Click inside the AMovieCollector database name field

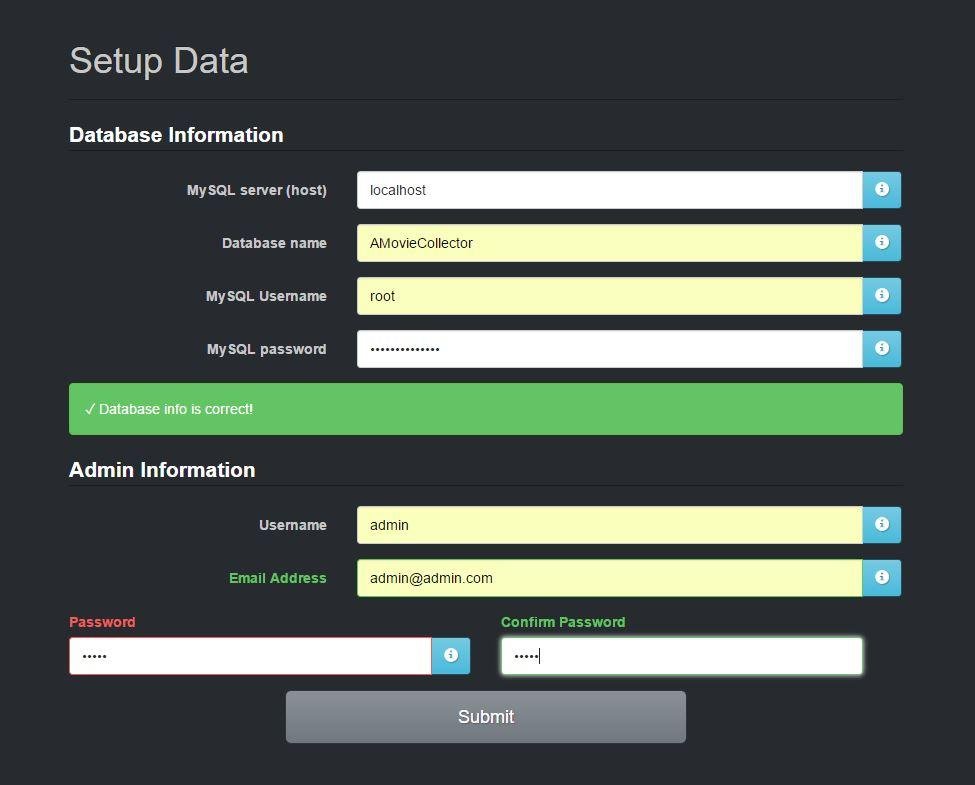(610, 242)
